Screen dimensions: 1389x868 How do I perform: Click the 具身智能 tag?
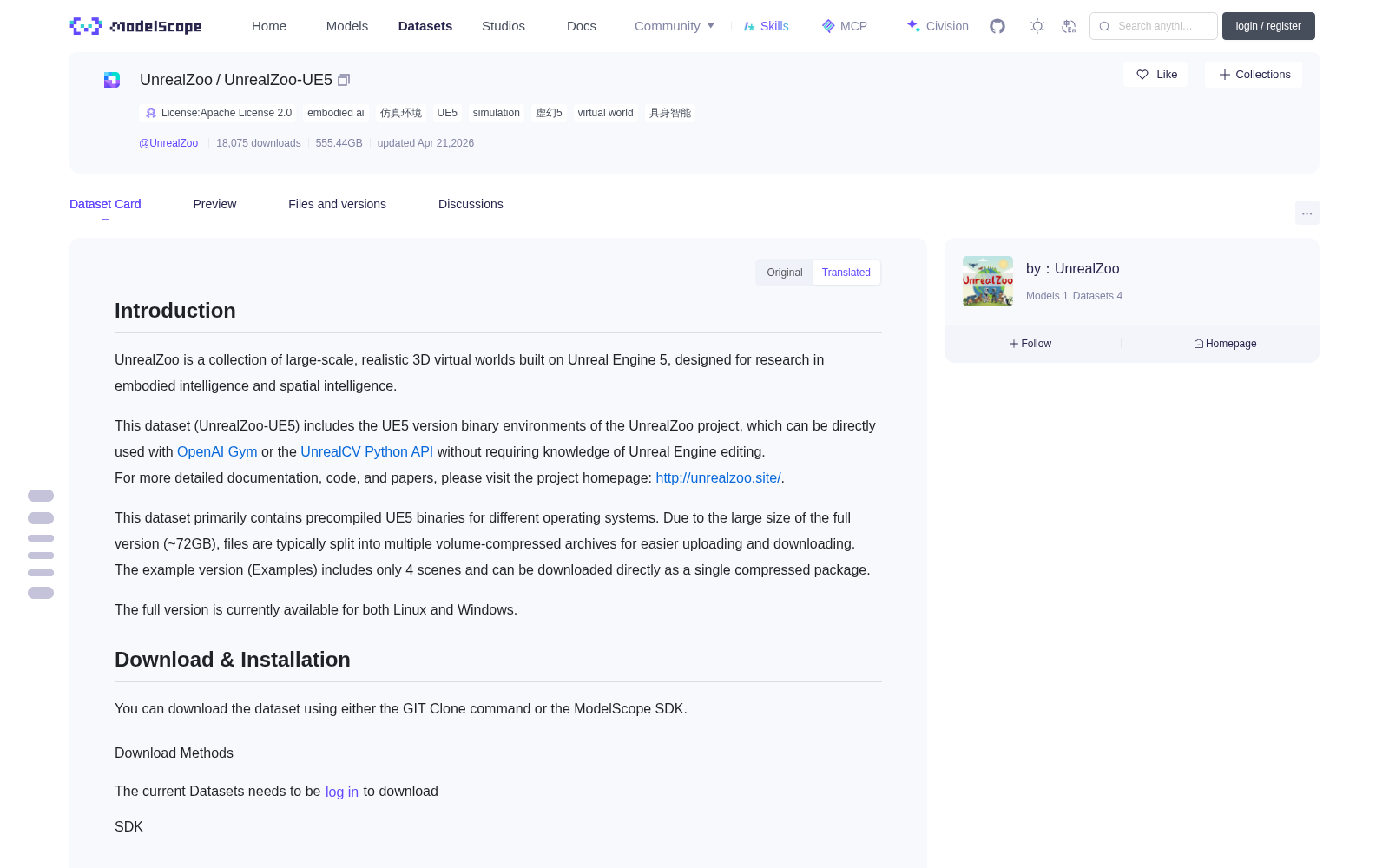pyautogui.click(x=670, y=113)
